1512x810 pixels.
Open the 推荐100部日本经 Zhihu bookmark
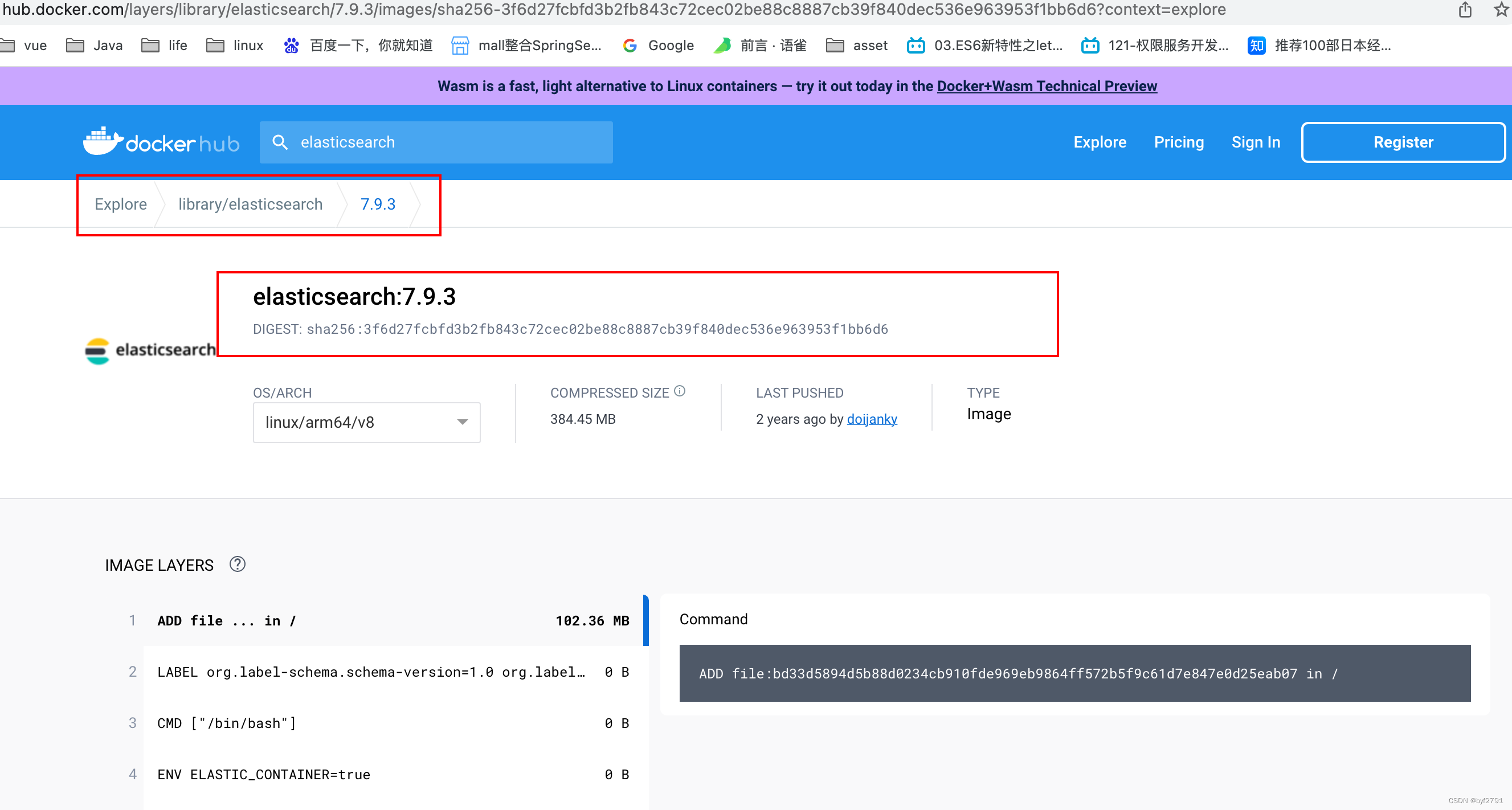[1319, 45]
